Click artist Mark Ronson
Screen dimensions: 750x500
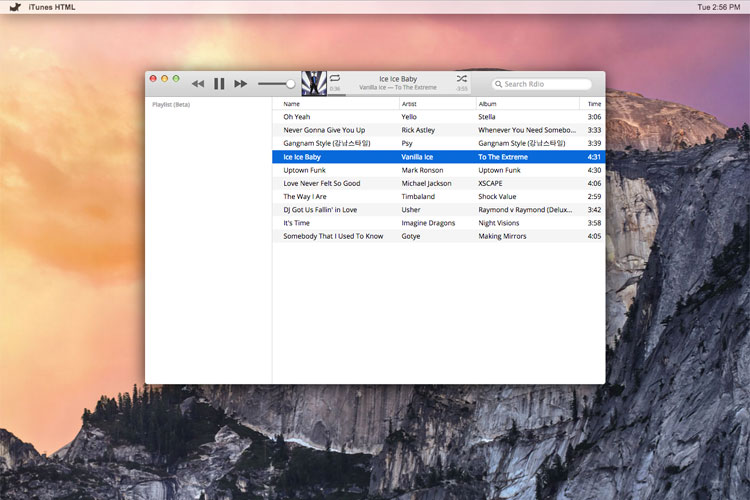[422, 170]
